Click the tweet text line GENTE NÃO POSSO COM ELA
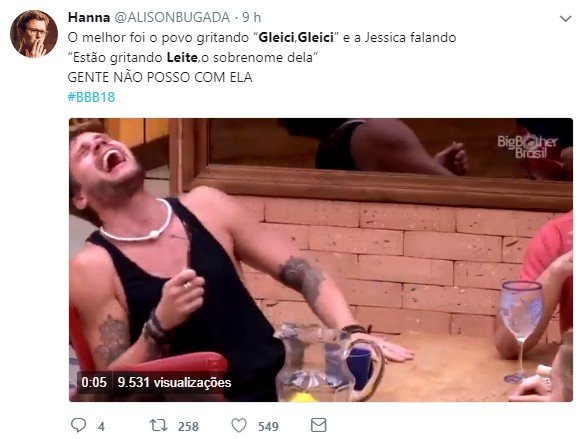The height and width of the screenshot is (439, 581). pos(160,77)
